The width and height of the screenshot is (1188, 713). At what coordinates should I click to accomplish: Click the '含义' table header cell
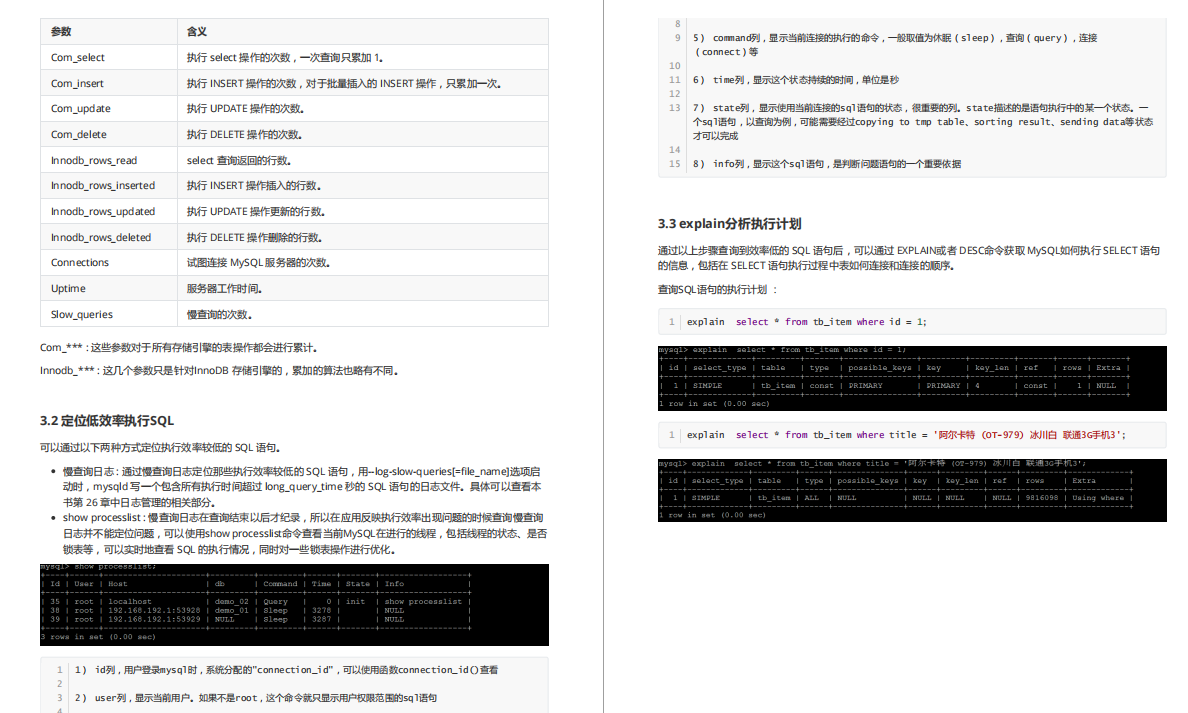(x=363, y=32)
